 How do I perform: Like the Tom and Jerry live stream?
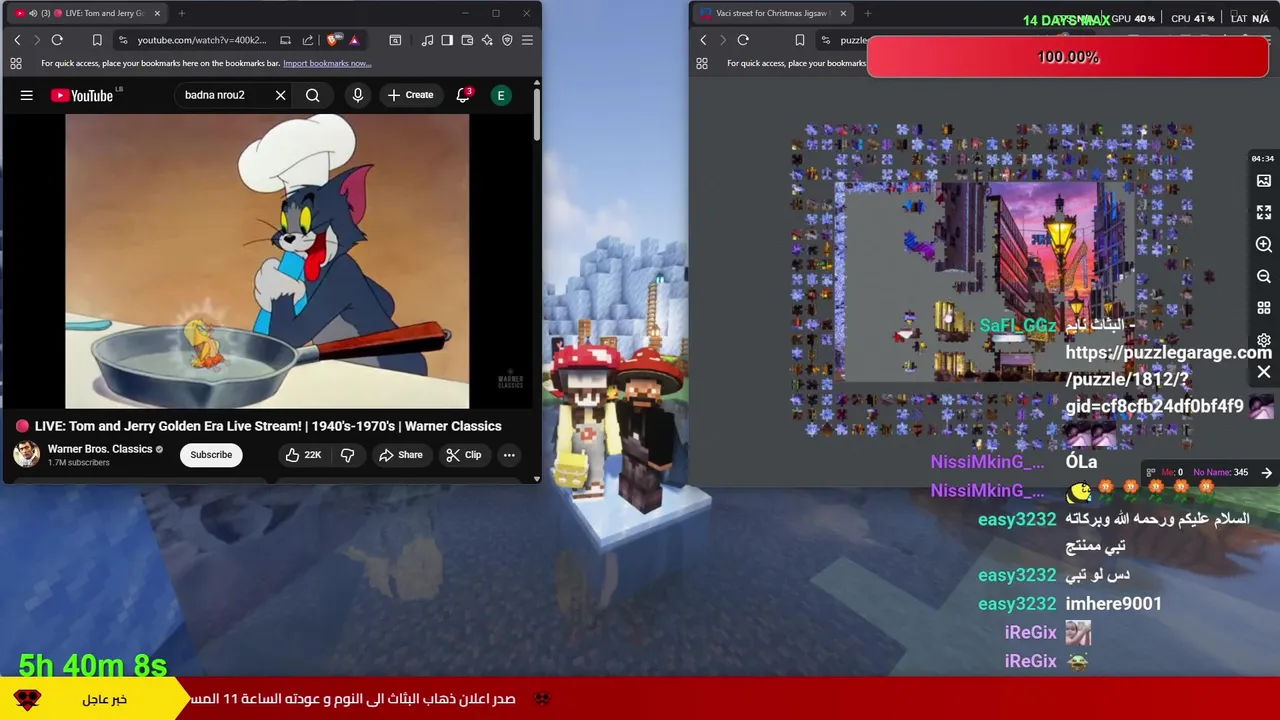(303, 455)
